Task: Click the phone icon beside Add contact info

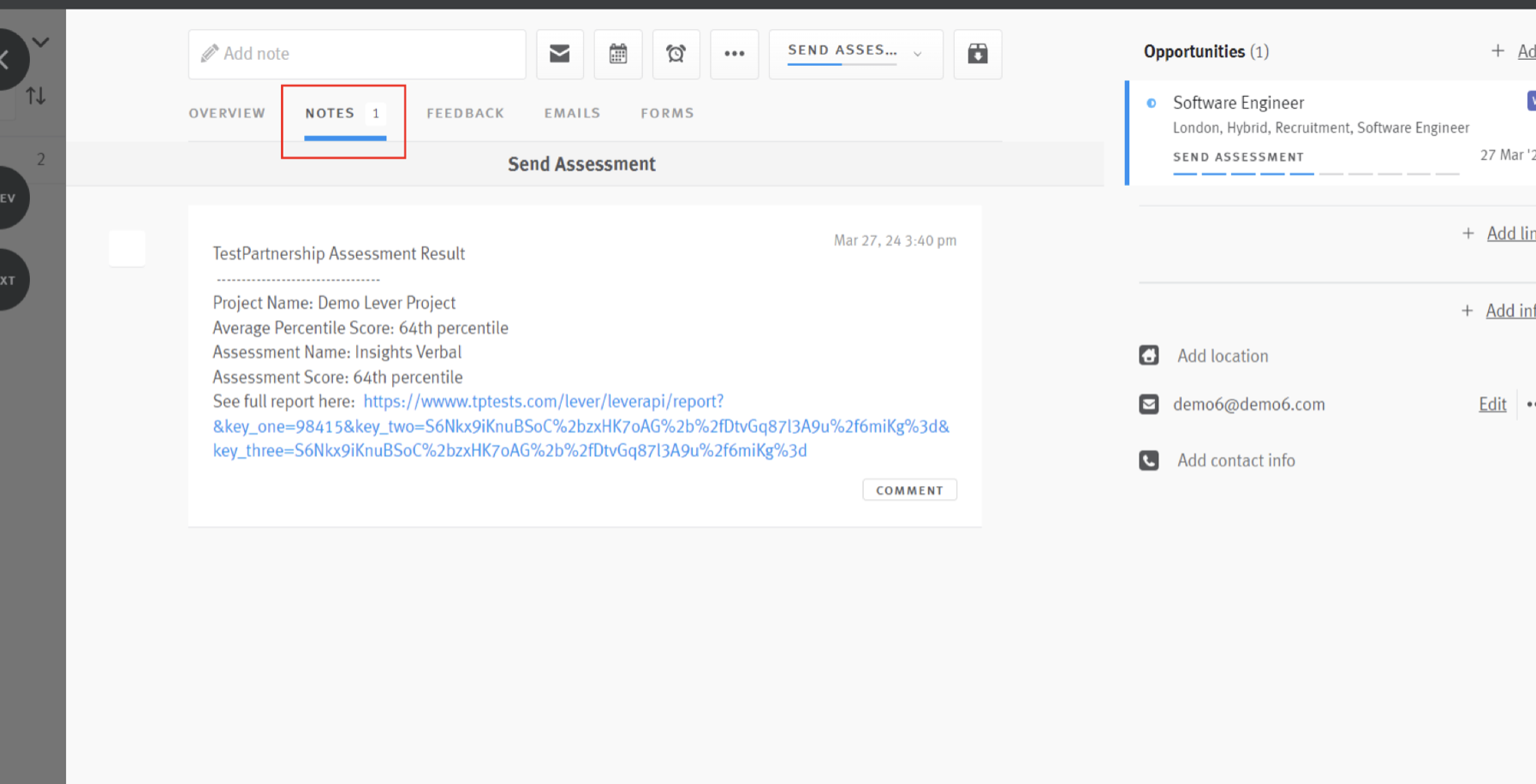Action: coord(1148,460)
